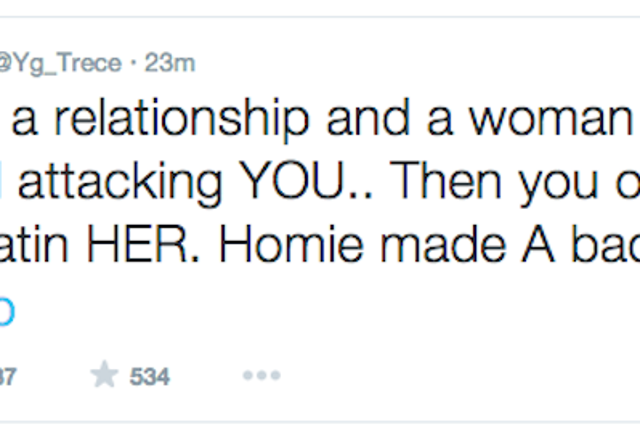Click the word "woman" in the first line
The height and width of the screenshot is (427, 640).
pos(550,120)
